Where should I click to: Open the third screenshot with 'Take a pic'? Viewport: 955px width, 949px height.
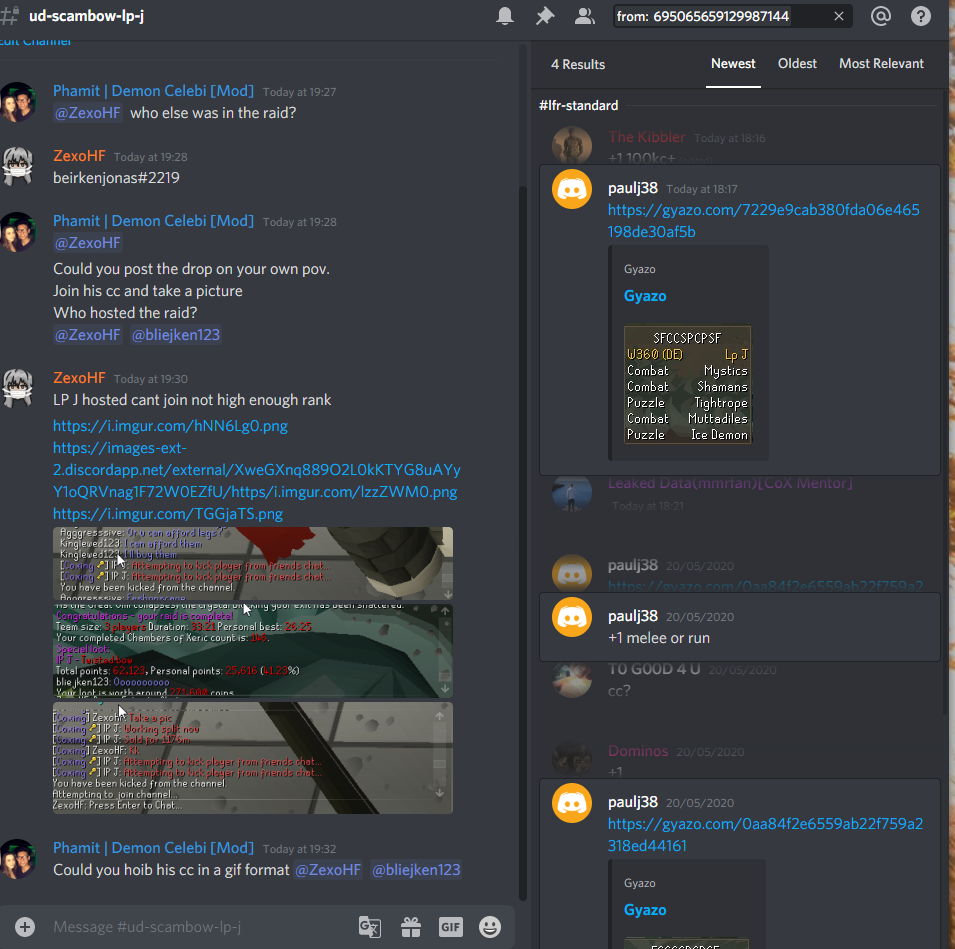pyautogui.click(x=253, y=758)
